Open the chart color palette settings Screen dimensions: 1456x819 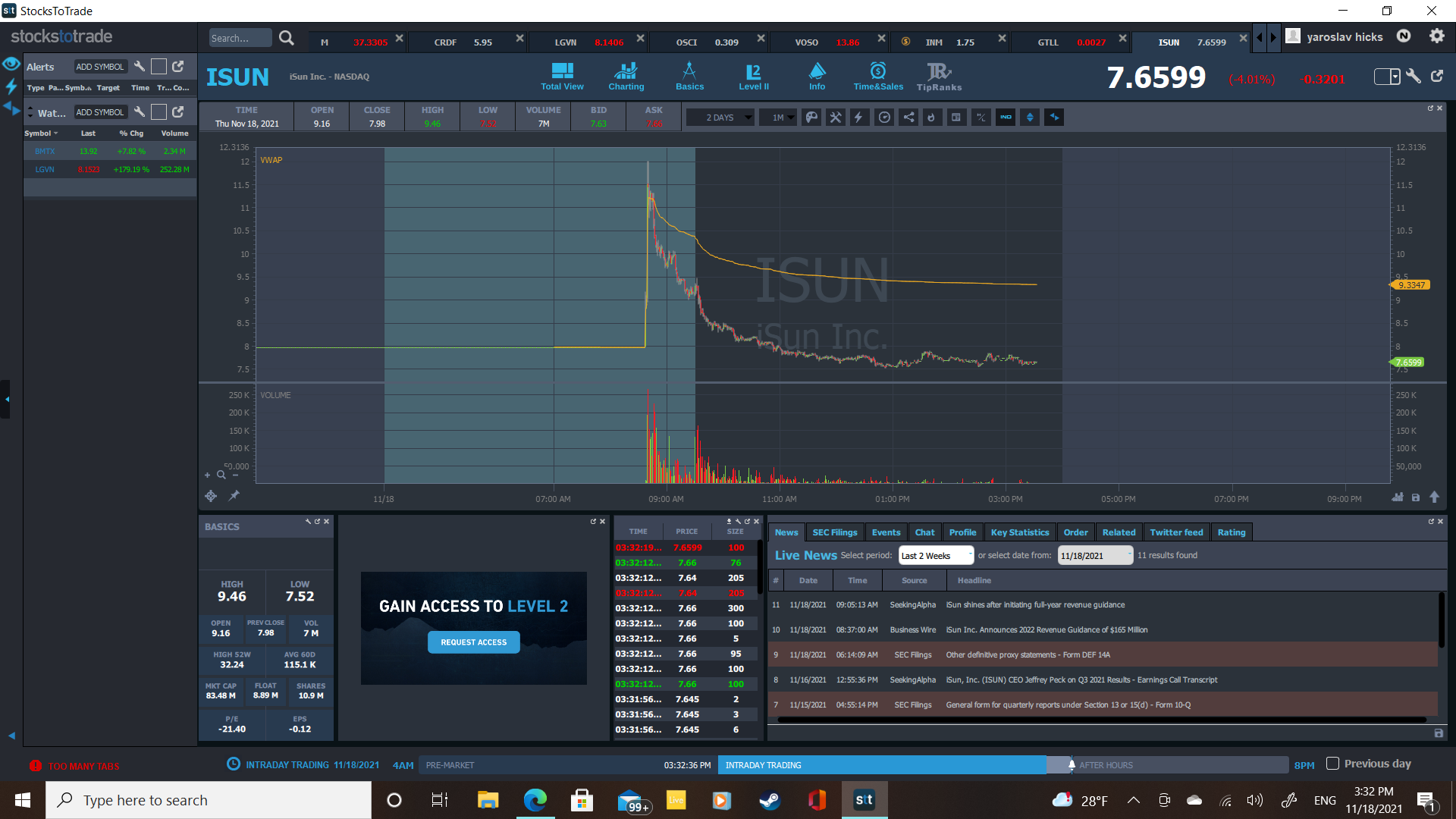coord(811,118)
